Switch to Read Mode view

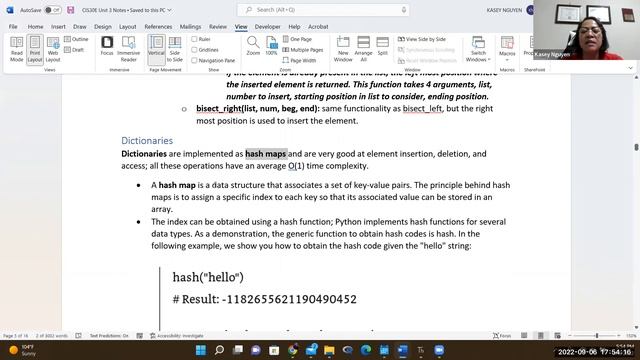pyautogui.click(x=17, y=49)
